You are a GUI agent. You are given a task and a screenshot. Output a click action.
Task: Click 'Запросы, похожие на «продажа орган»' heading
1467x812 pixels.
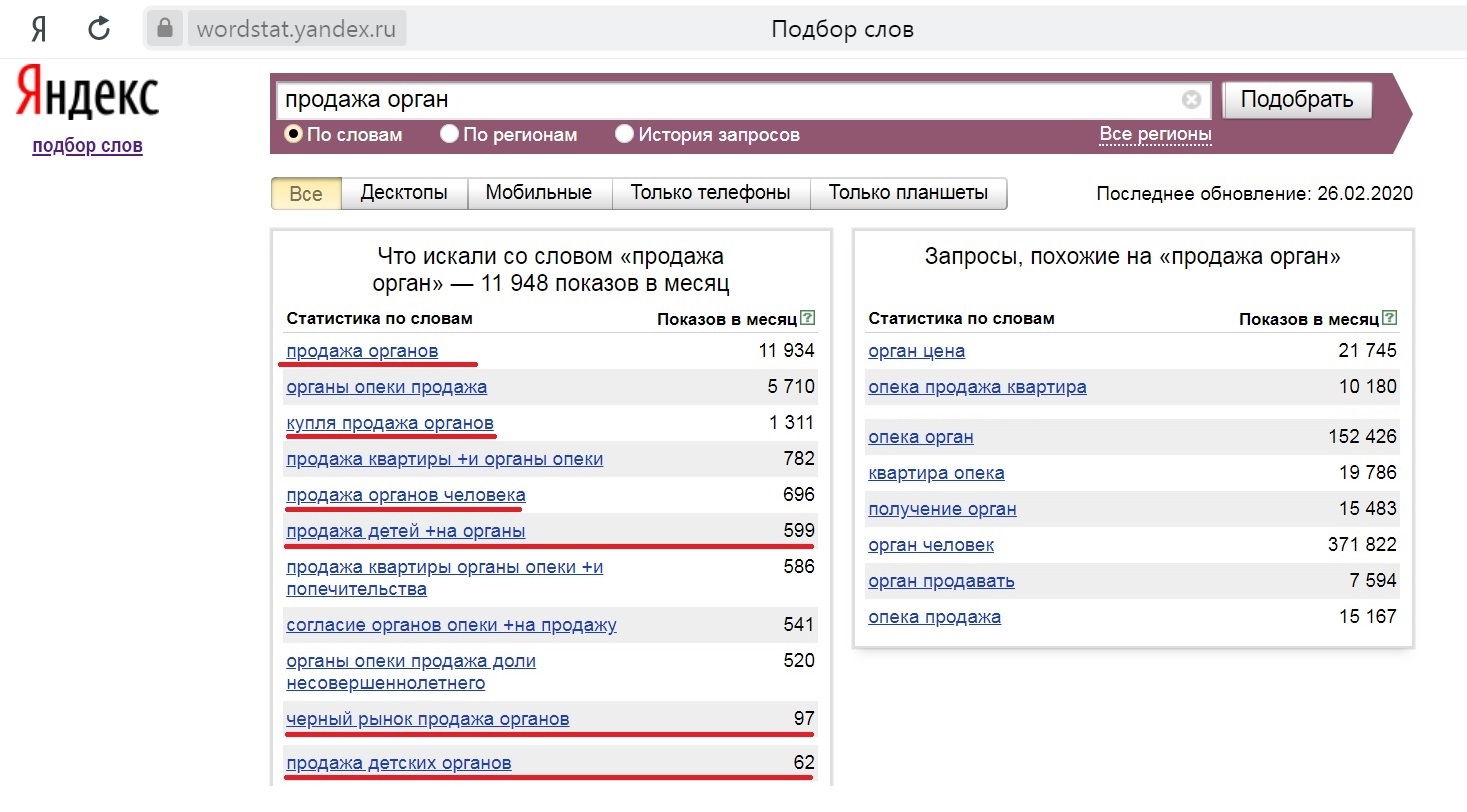[x=1133, y=257]
